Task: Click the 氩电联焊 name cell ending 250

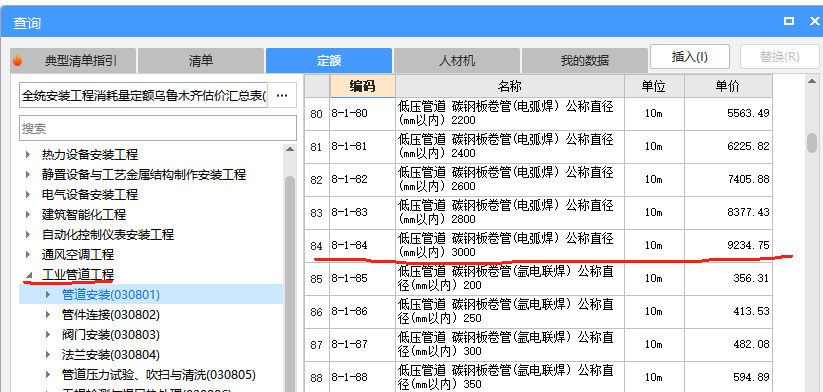Action: (x=510, y=312)
